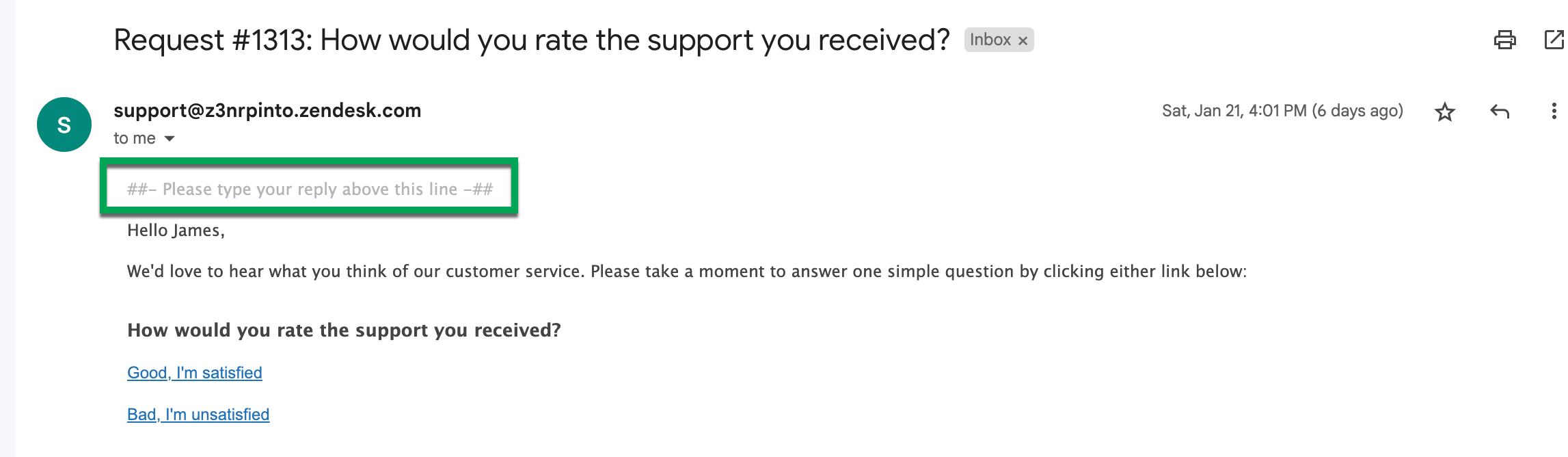This screenshot has width=1568, height=457.
Task: Print this email using the printer icon
Action: point(1504,40)
